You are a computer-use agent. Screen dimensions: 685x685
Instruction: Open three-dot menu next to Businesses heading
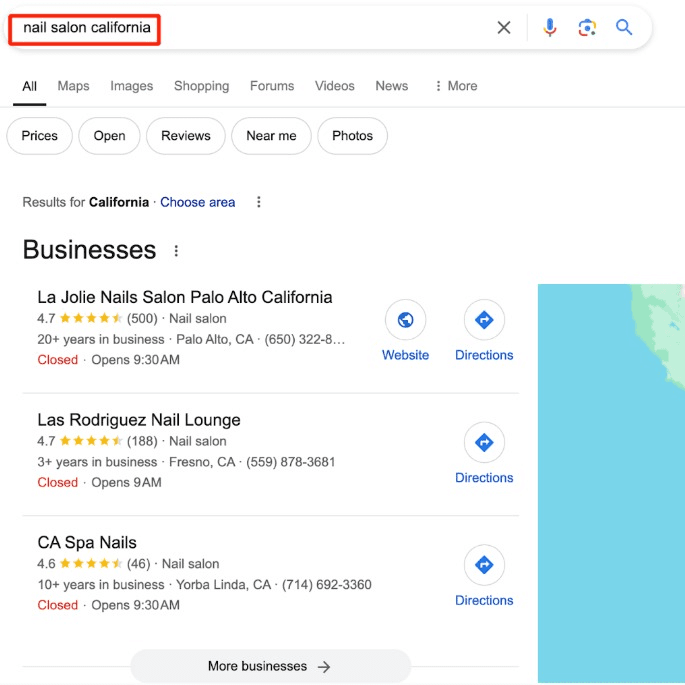[176, 251]
